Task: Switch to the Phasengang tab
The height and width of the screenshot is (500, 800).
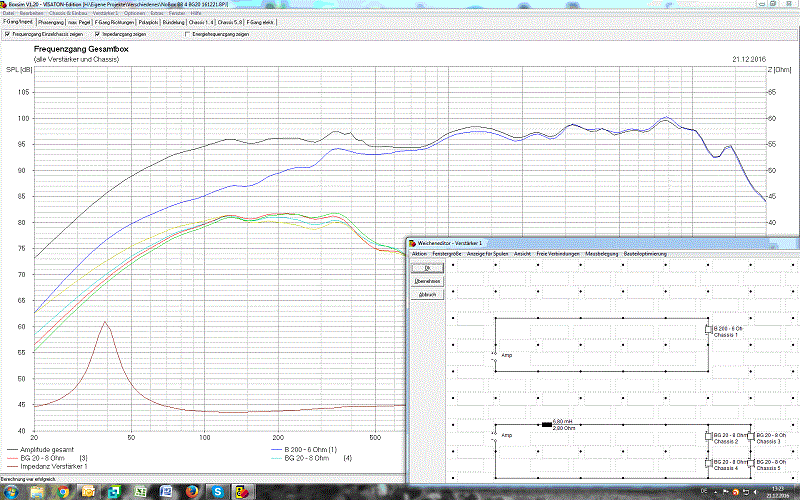Action: (x=52, y=21)
